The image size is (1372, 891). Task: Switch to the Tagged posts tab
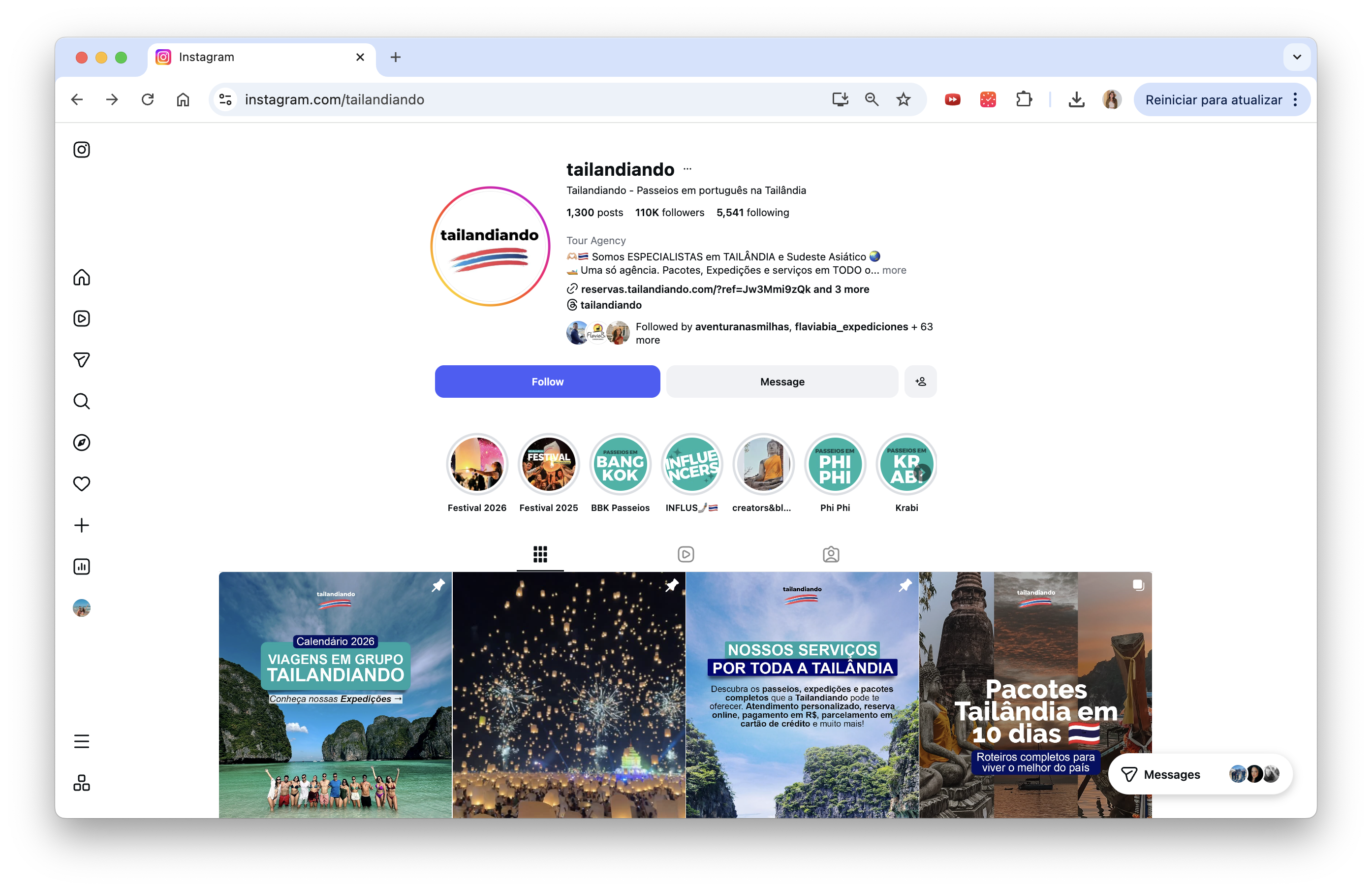pyautogui.click(x=831, y=554)
